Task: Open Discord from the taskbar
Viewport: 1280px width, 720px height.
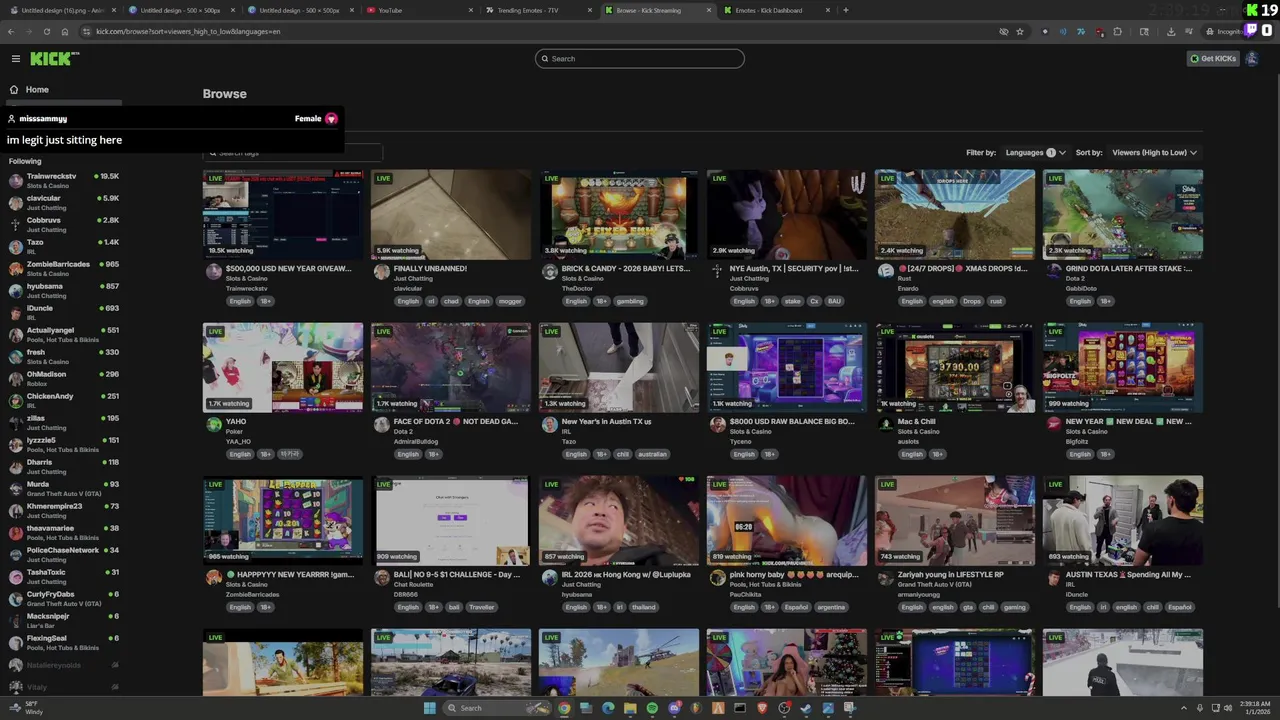Action: tap(674, 708)
